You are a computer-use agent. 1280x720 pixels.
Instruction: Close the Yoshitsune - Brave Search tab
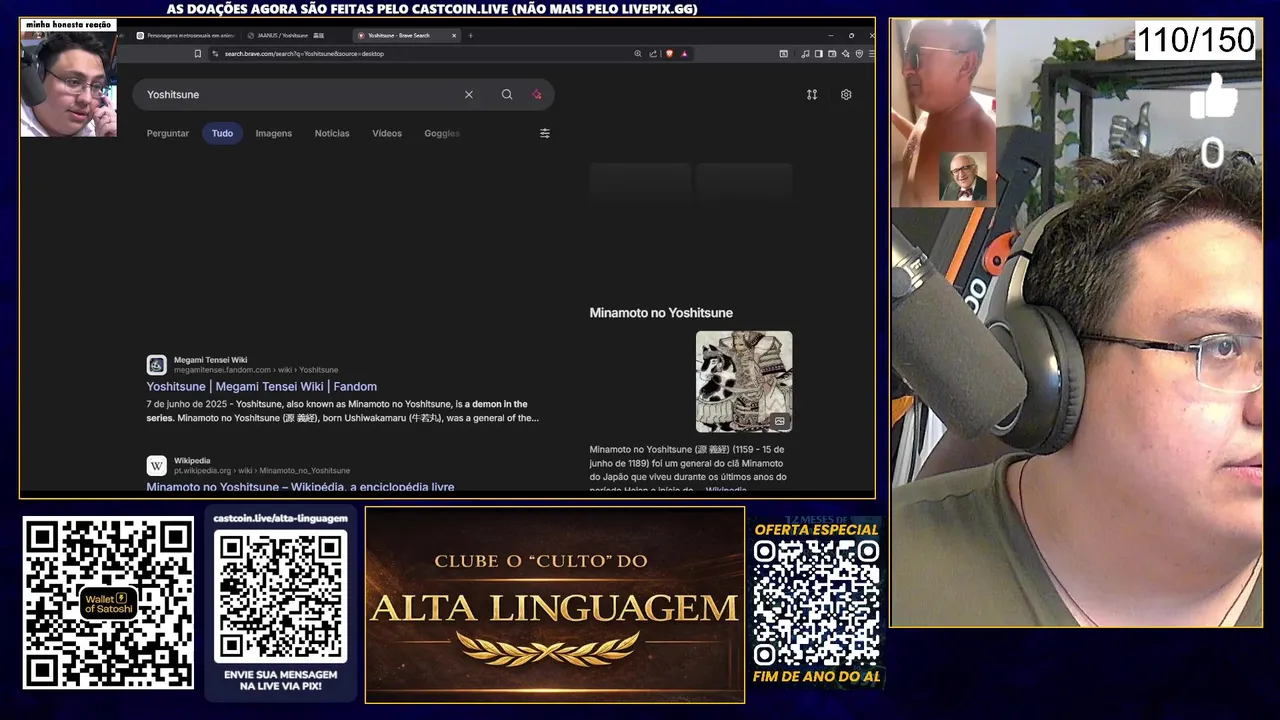[x=454, y=35]
